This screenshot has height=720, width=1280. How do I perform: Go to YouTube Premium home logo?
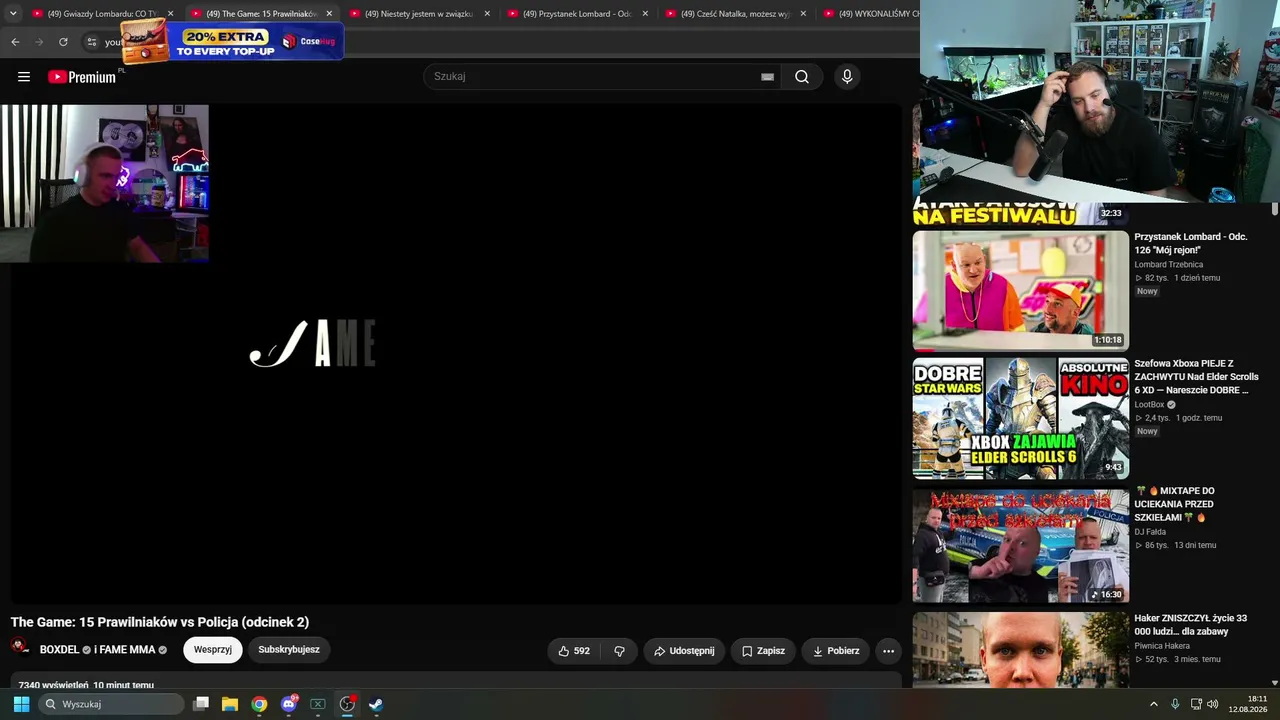pyautogui.click(x=82, y=77)
